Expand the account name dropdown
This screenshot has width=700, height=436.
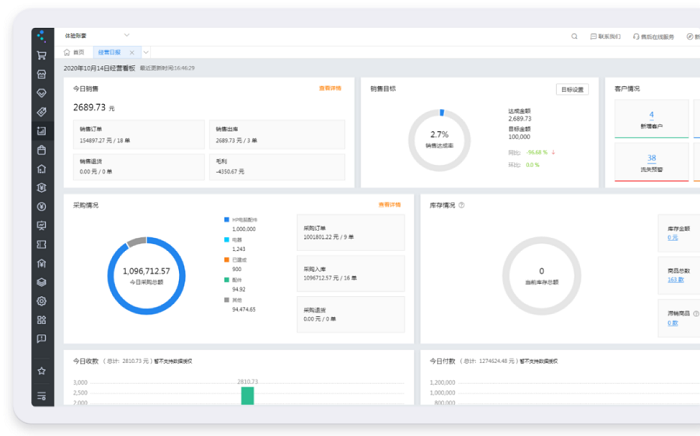(97, 35)
